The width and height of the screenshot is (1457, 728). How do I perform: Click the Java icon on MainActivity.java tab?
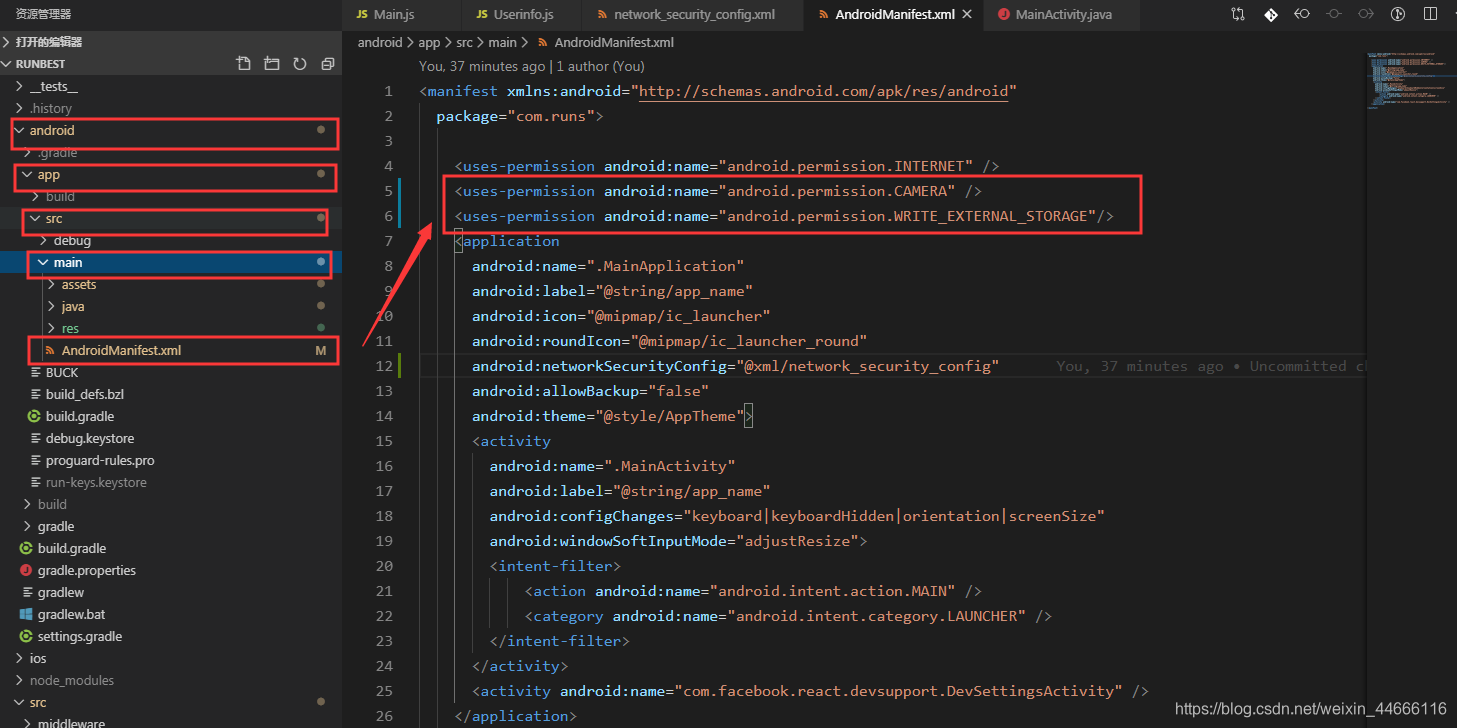(x=1003, y=15)
